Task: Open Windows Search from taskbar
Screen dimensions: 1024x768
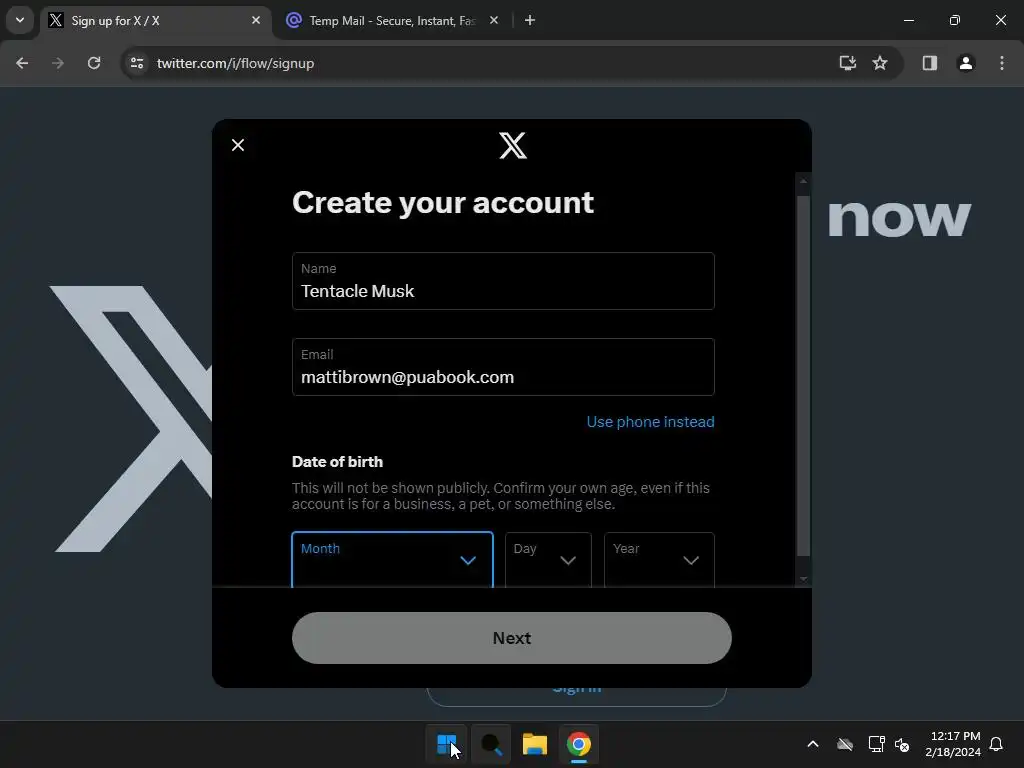Action: 491,744
